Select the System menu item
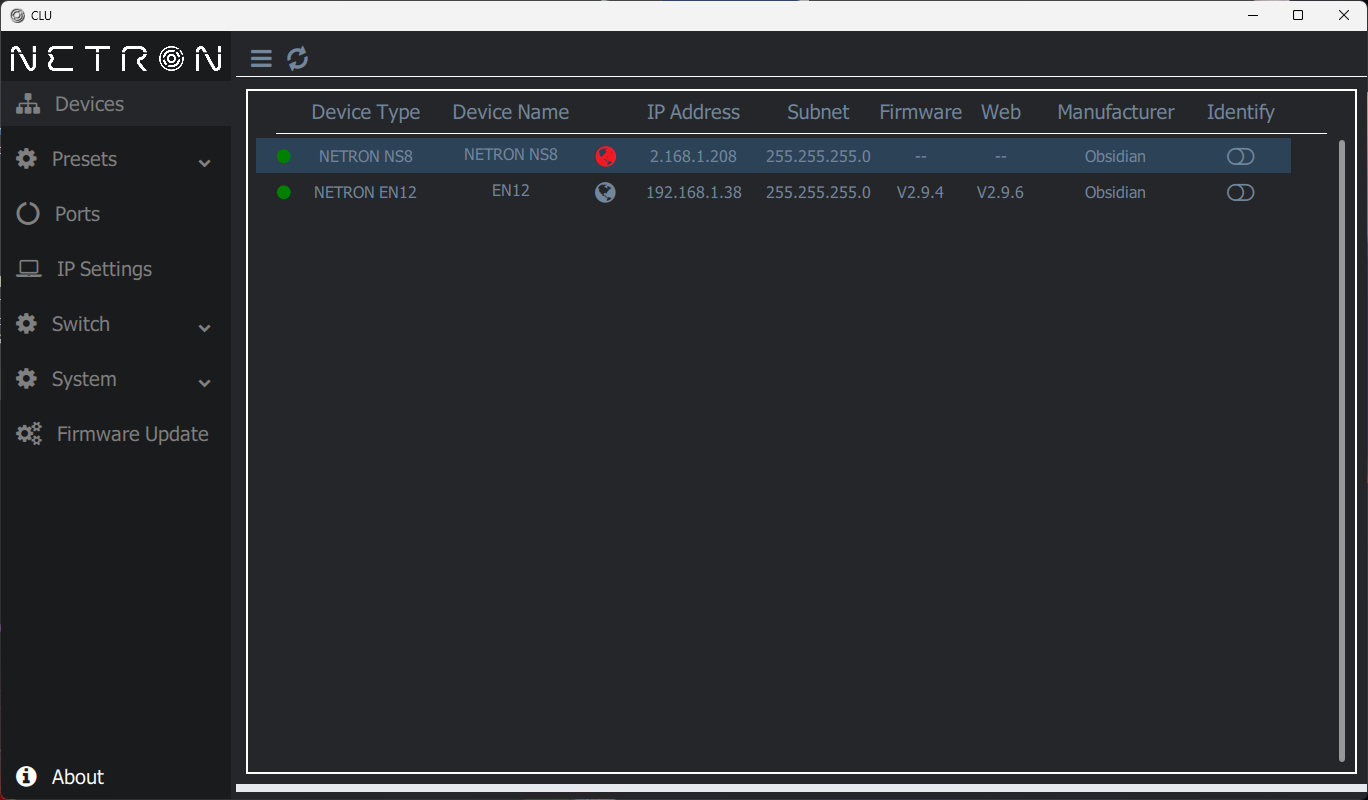This screenshot has width=1368, height=800. tap(116, 379)
